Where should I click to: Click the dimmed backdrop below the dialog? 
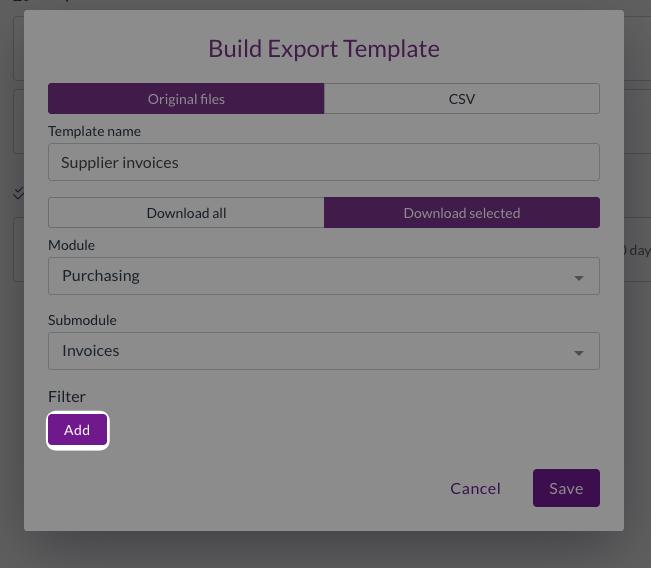[x=323, y=550]
